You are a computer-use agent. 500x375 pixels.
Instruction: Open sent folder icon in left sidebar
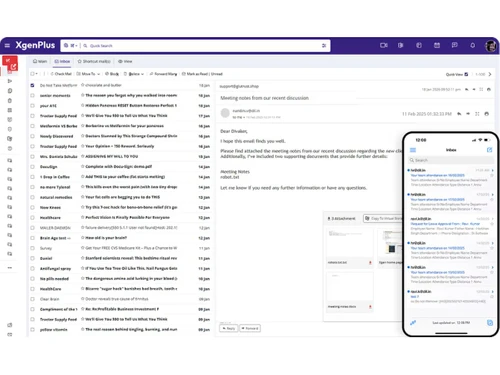click(x=10, y=81)
